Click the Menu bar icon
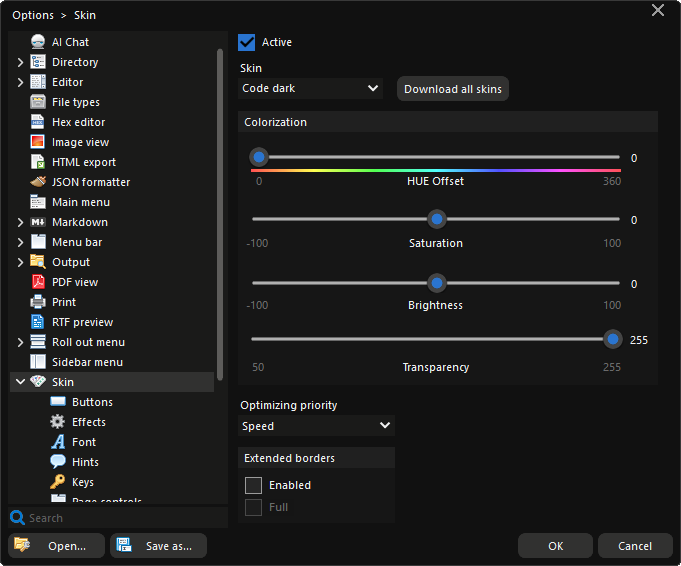This screenshot has width=681, height=566. [38, 242]
